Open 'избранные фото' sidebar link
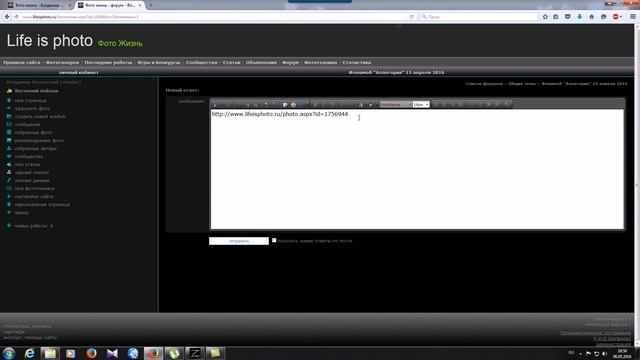Screen dimensions: 640x360 pos(33,132)
